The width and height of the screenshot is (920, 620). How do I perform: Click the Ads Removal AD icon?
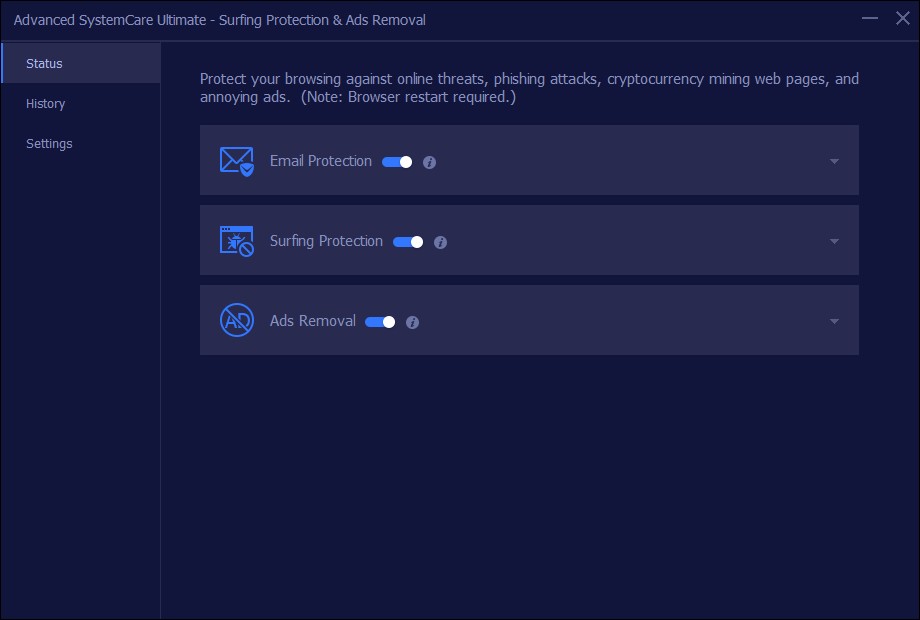coord(236,320)
